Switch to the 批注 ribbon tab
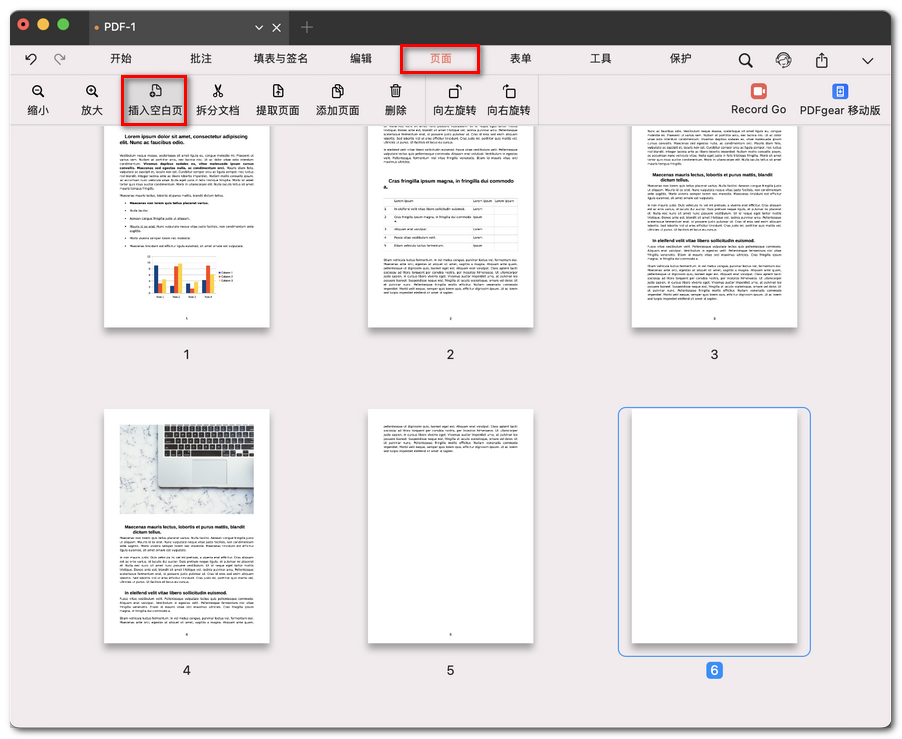The height and width of the screenshot is (739, 902). [201, 59]
